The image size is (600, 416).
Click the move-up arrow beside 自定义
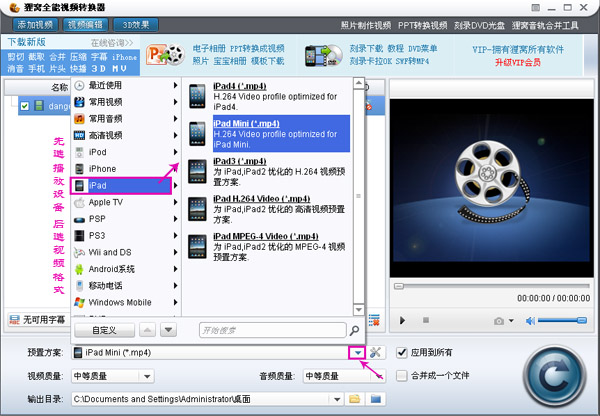coord(147,330)
